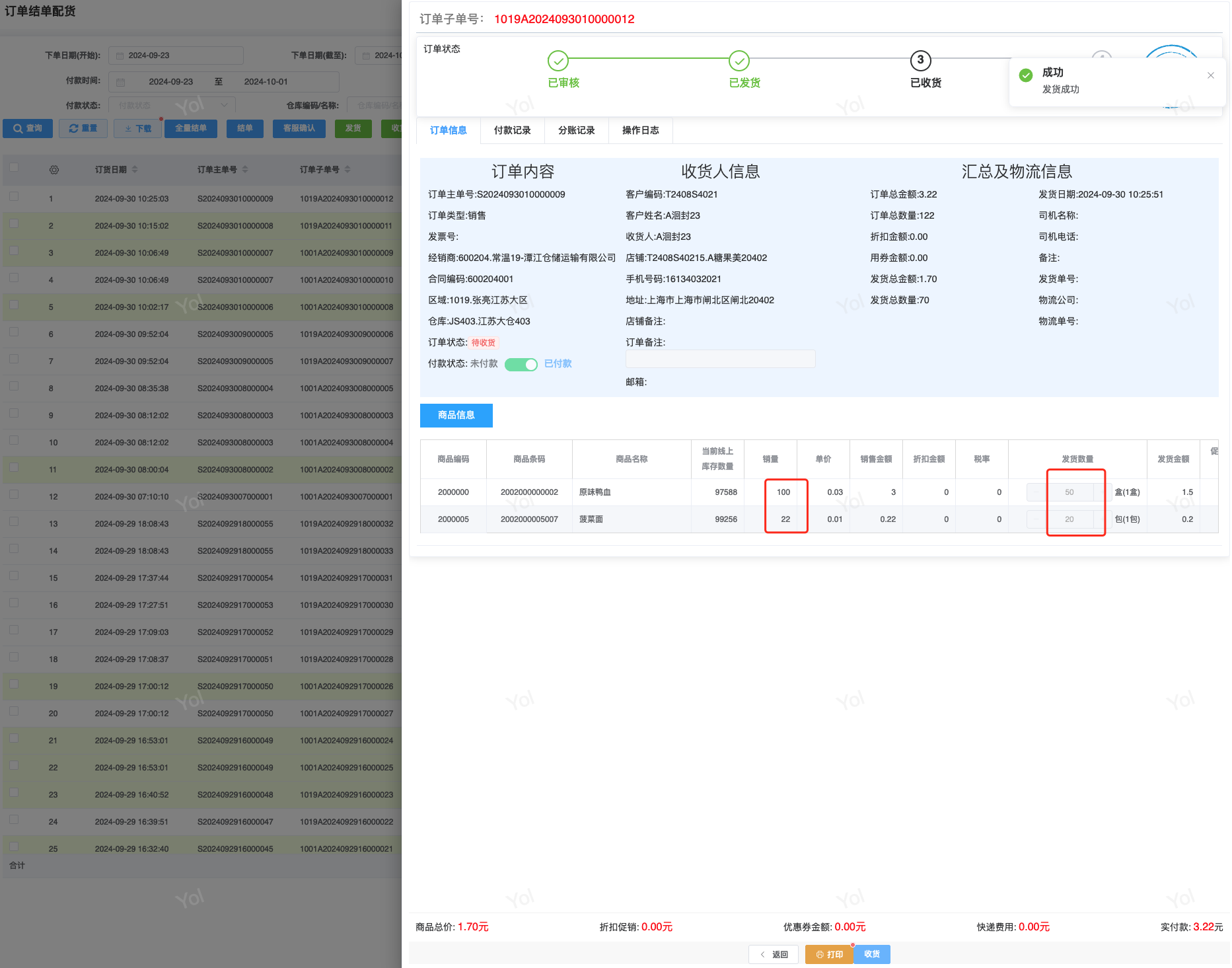Screen dimensions: 1232x968
Task: Check the select-all checkbox in table header
Action: pyautogui.click(x=14, y=168)
